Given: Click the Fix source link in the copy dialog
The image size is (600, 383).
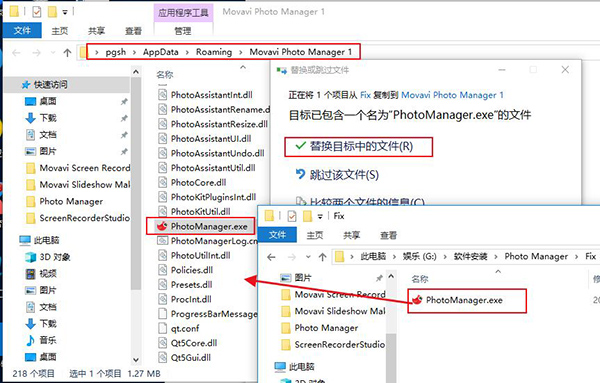Looking at the screenshot, I should click(x=365, y=95).
